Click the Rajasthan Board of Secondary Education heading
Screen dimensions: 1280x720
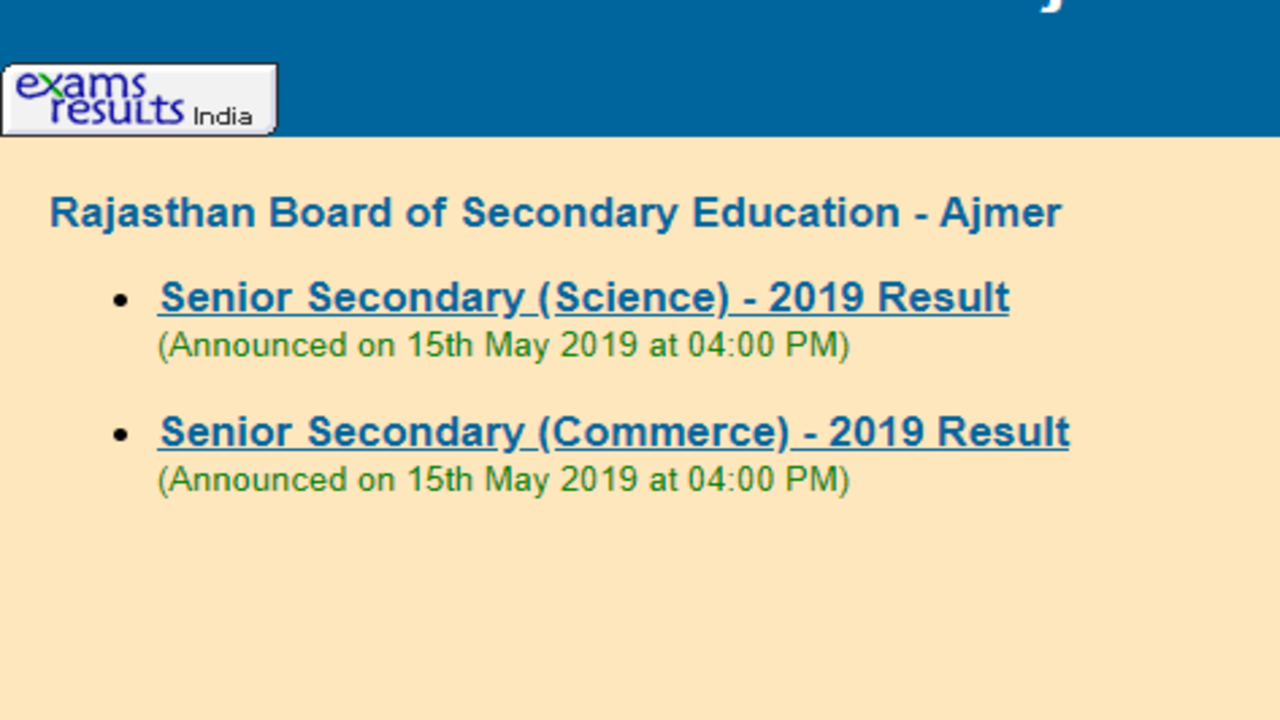pos(555,213)
